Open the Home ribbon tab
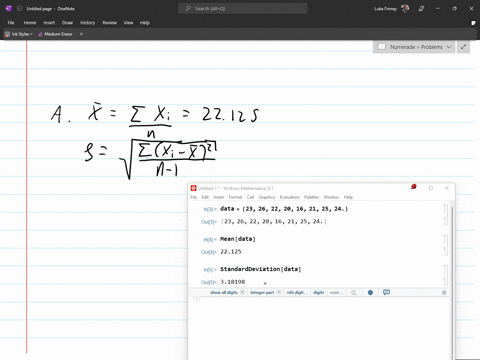This screenshot has height=360, width=480. (x=30, y=23)
